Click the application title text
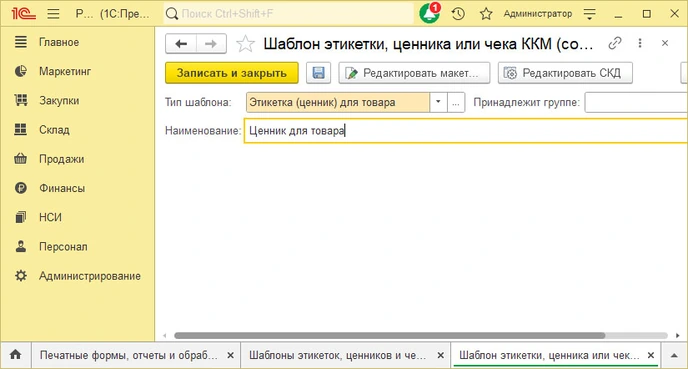Screen dimensions: 688x369 [112, 14]
